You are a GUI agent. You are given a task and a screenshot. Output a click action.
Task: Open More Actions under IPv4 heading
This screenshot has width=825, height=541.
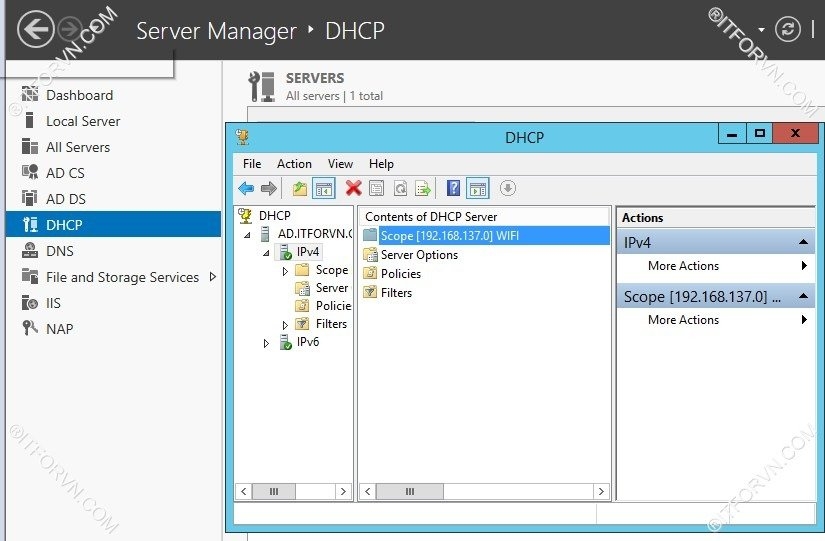pyautogui.click(x=684, y=266)
